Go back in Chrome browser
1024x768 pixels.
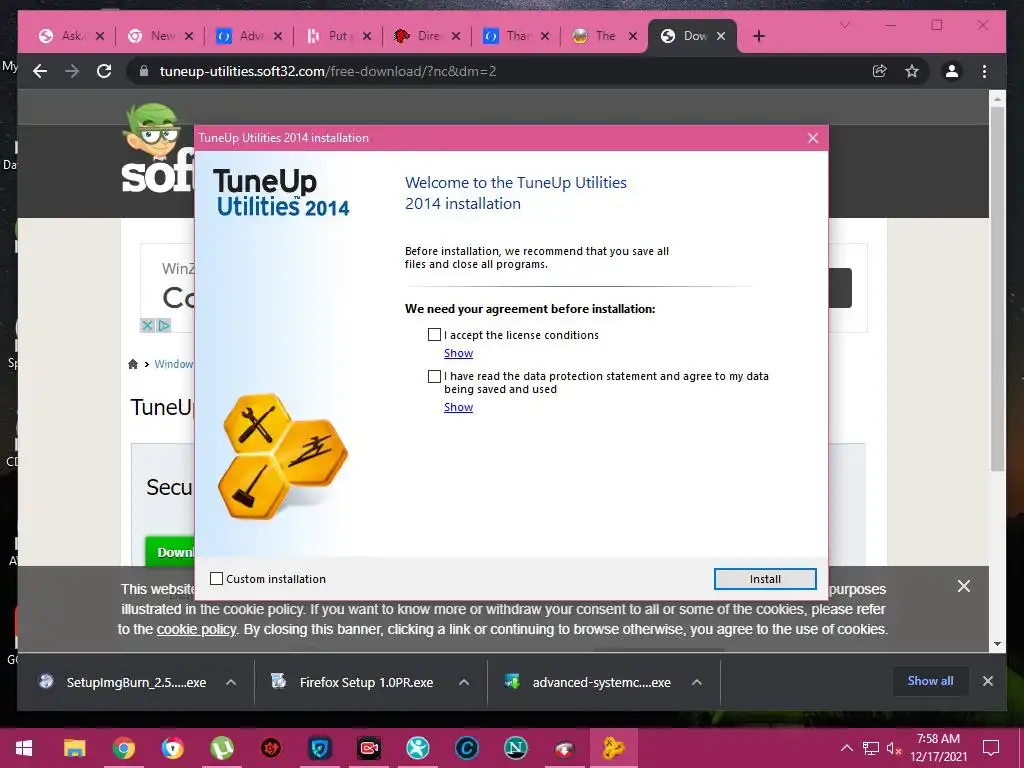(x=40, y=71)
